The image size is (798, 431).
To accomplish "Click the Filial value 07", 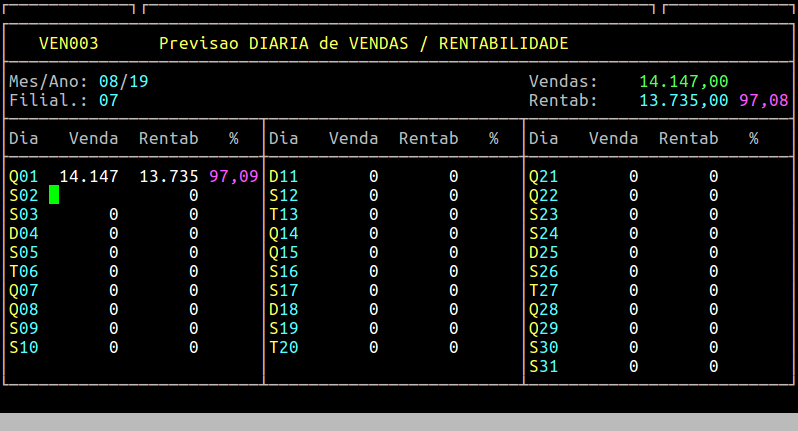I will click(108, 100).
